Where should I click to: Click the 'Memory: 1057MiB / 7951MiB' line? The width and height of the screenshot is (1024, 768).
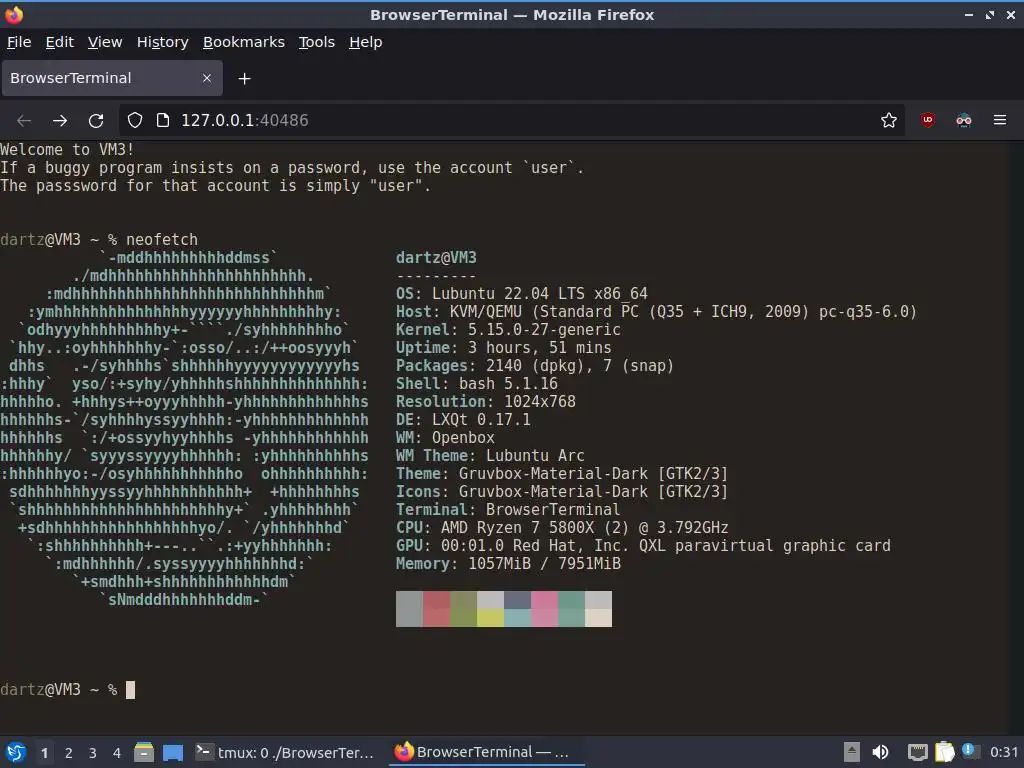pos(508,564)
